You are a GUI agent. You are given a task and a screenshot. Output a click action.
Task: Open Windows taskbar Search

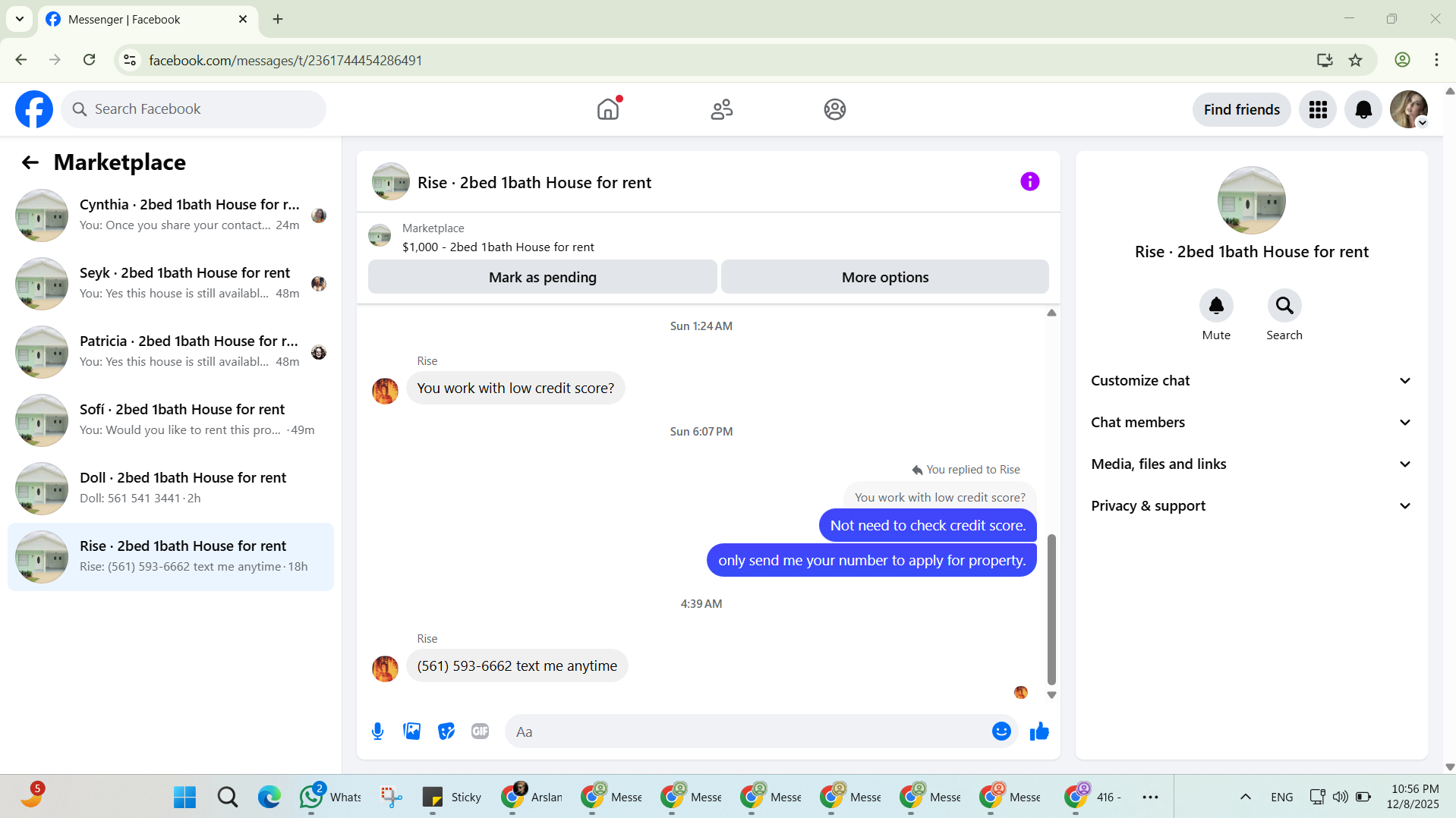227,797
